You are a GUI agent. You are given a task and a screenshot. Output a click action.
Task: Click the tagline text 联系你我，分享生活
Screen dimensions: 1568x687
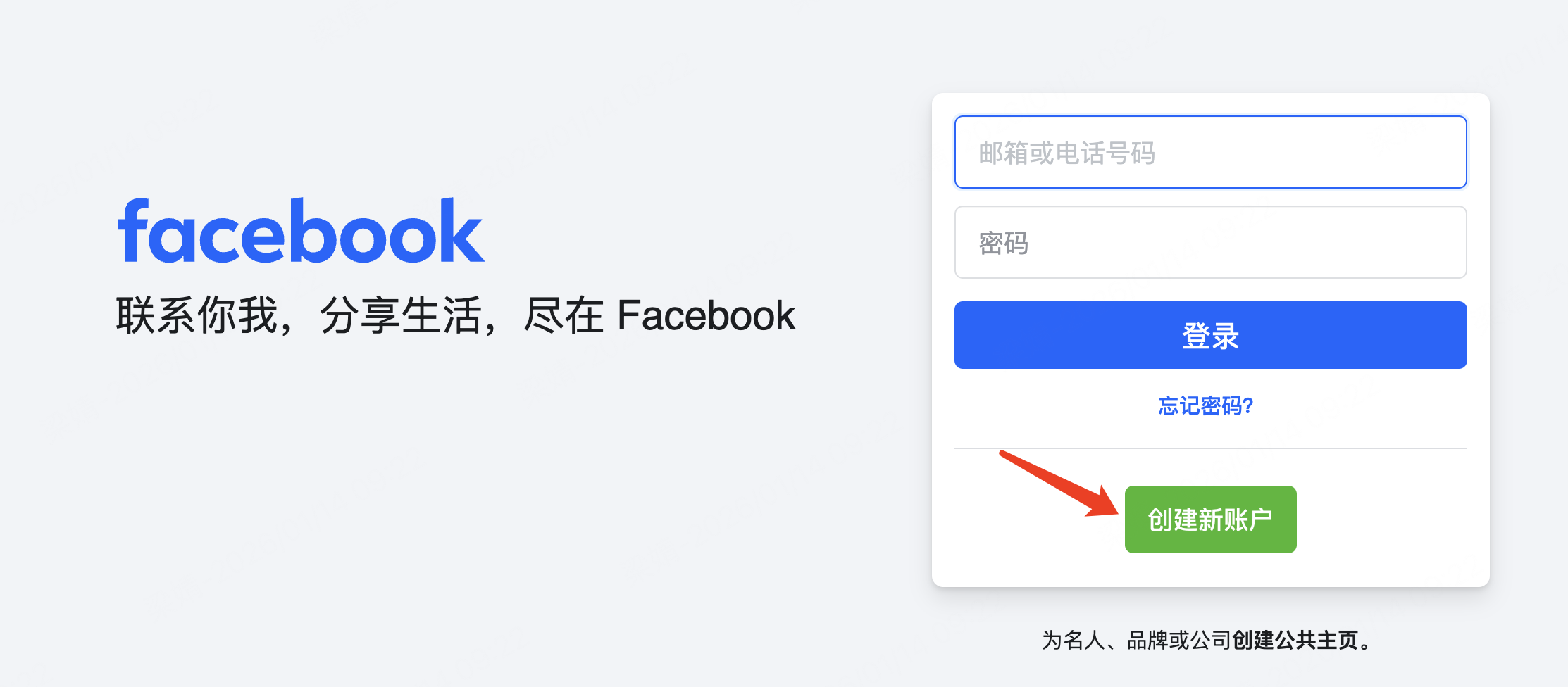click(x=299, y=315)
